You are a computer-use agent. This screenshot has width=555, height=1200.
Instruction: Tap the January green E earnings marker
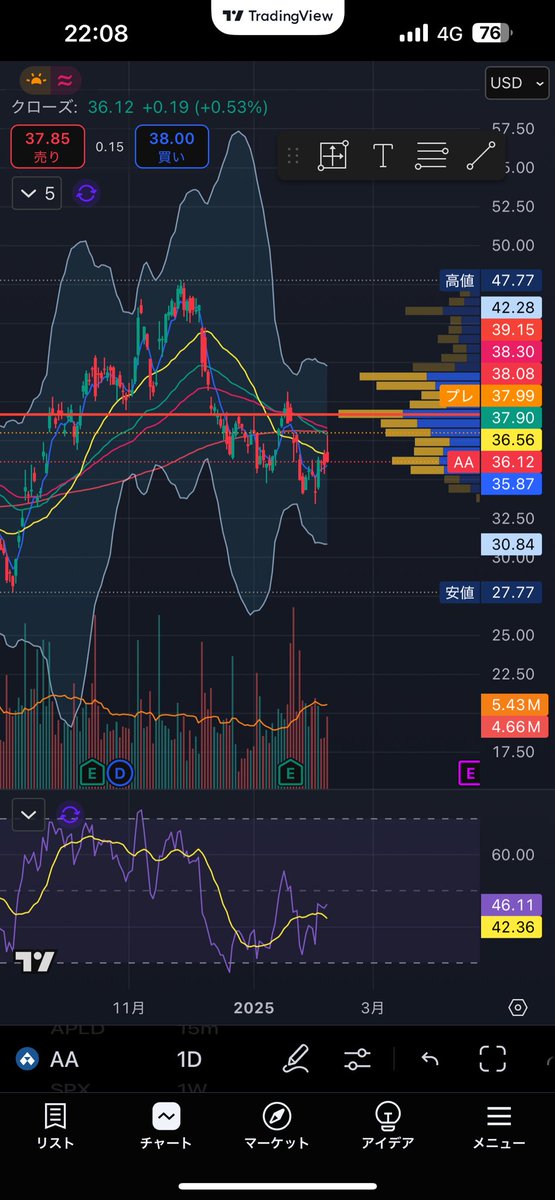[291, 772]
